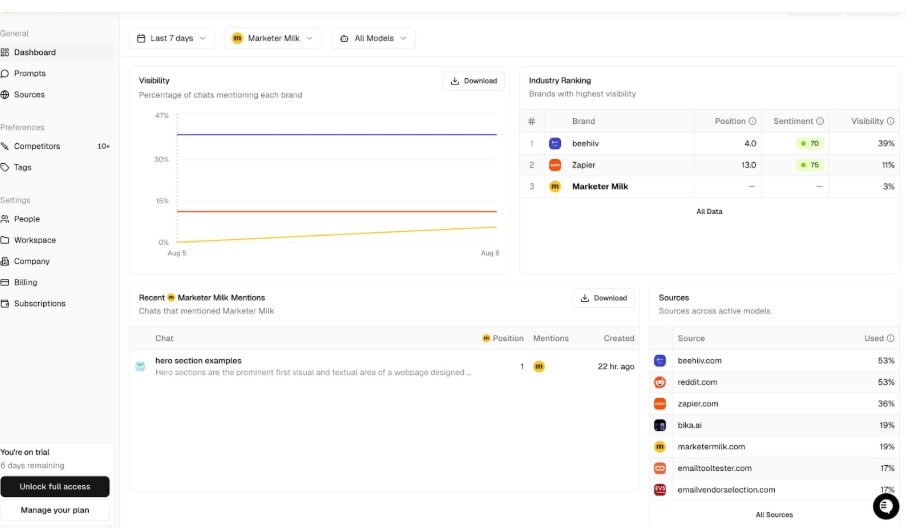Click the Zapier logo in ranking table
The width and height of the screenshot is (906, 528).
(555, 165)
